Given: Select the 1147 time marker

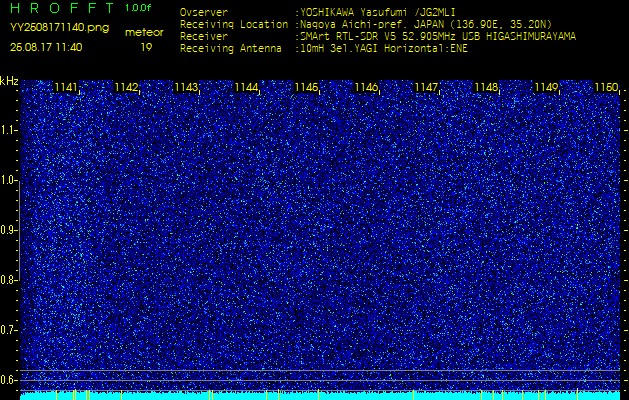Looking at the screenshot, I should [426, 87].
